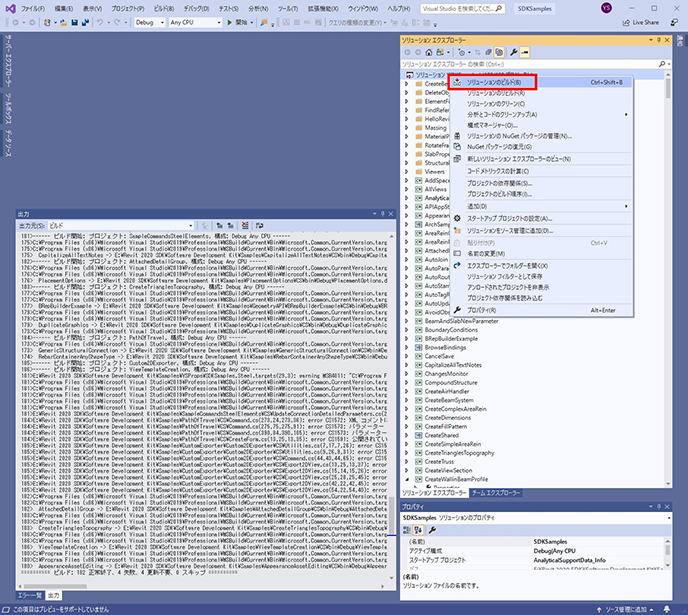Click ソース管理に追加 in status bar
The image size is (688, 615).
pos(625,609)
